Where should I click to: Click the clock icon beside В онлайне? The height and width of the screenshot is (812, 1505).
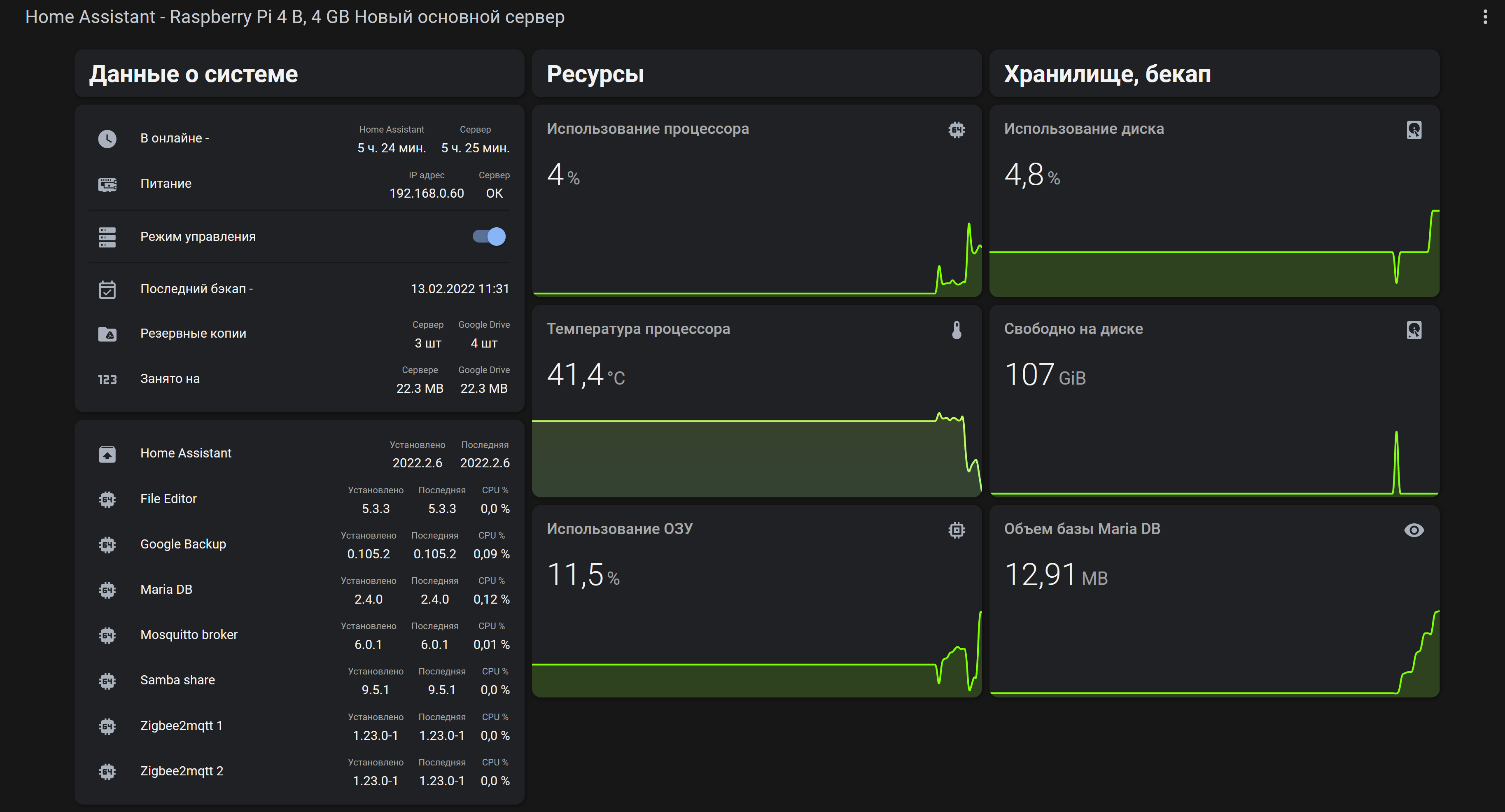point(107,138)
